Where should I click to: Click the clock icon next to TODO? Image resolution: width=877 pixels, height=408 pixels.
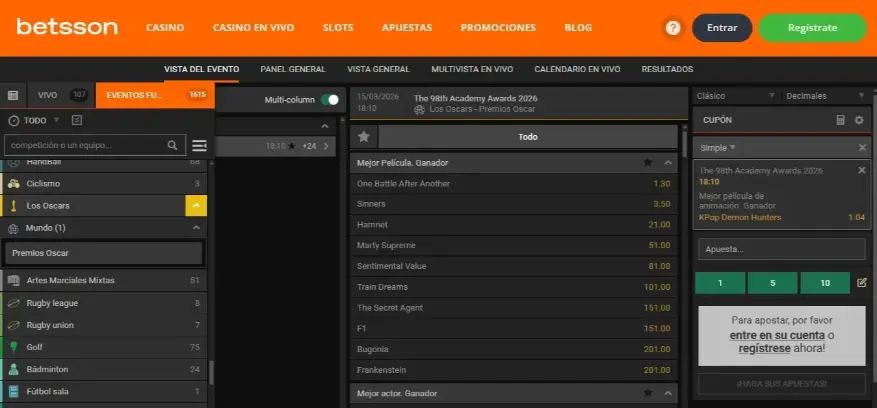13,120
